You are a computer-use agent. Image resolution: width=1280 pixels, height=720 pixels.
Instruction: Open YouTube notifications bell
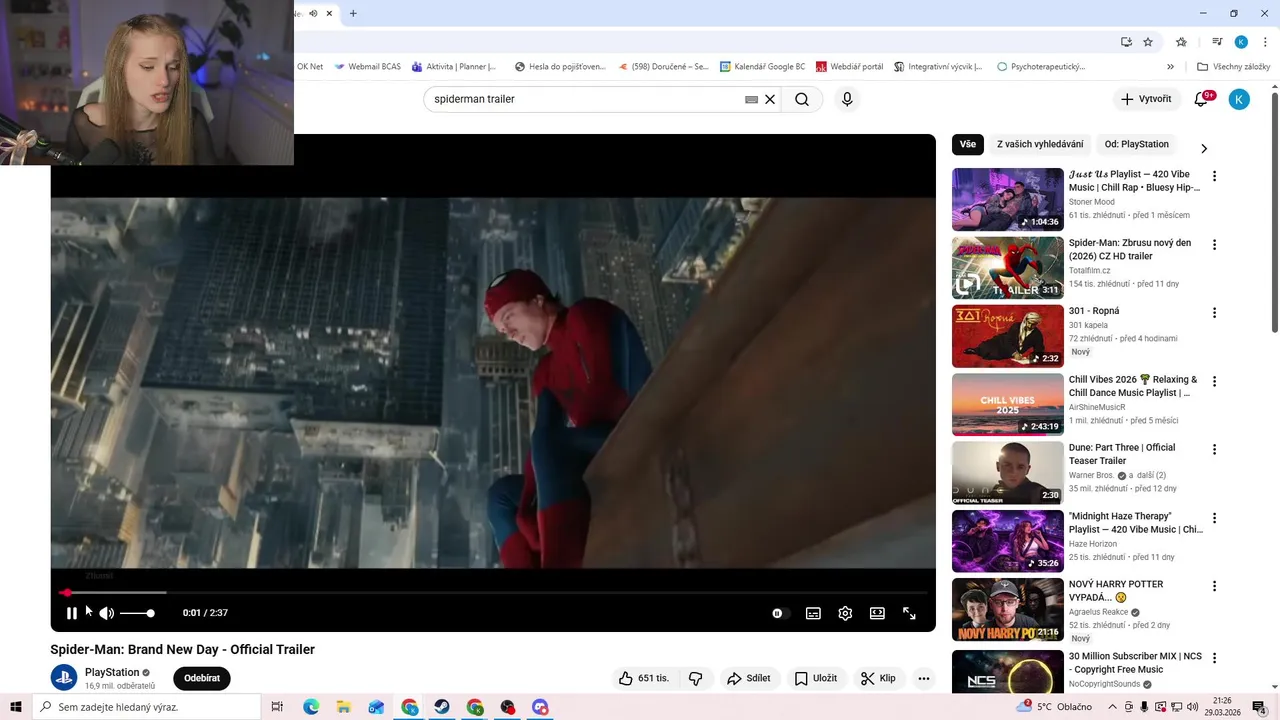1202,99
